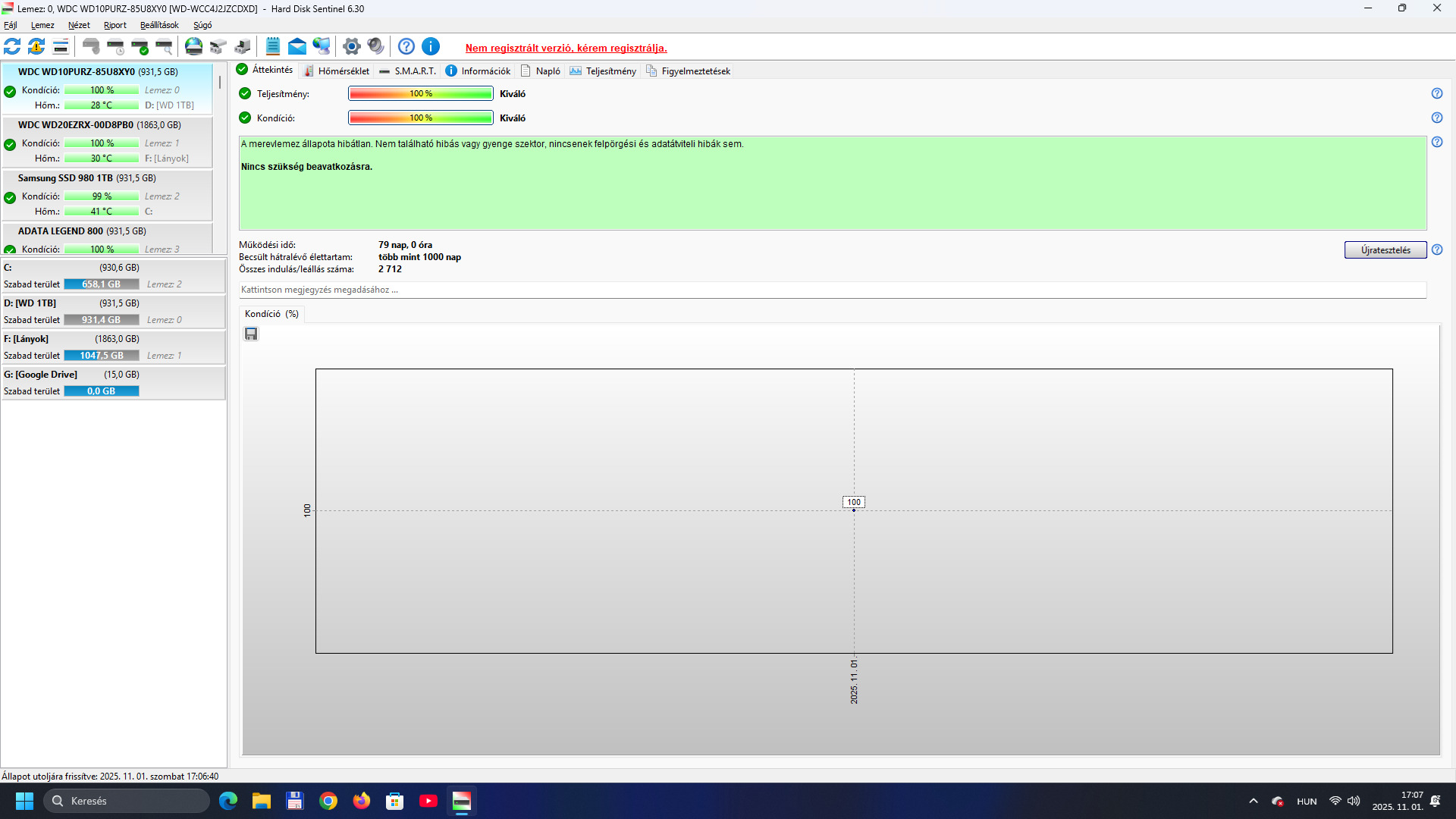Click the disk with magnifier toolbar icon
The width and height of the screenshot is (1456, 819).
point(164,47)
